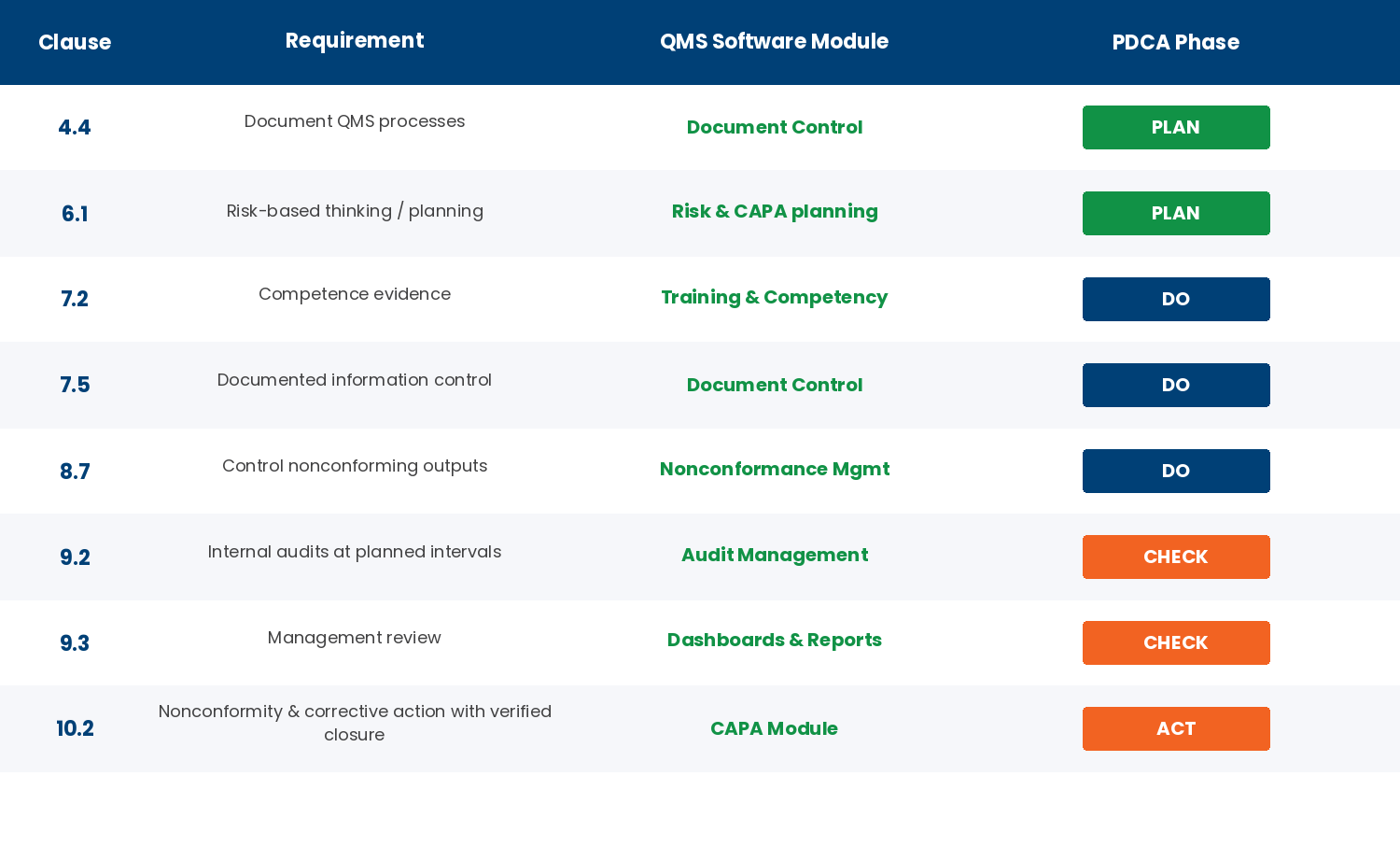Viewport: 1400px width, 846px height.
Task: Open 'Audit Management' module
Action: [x=775, y=556]
